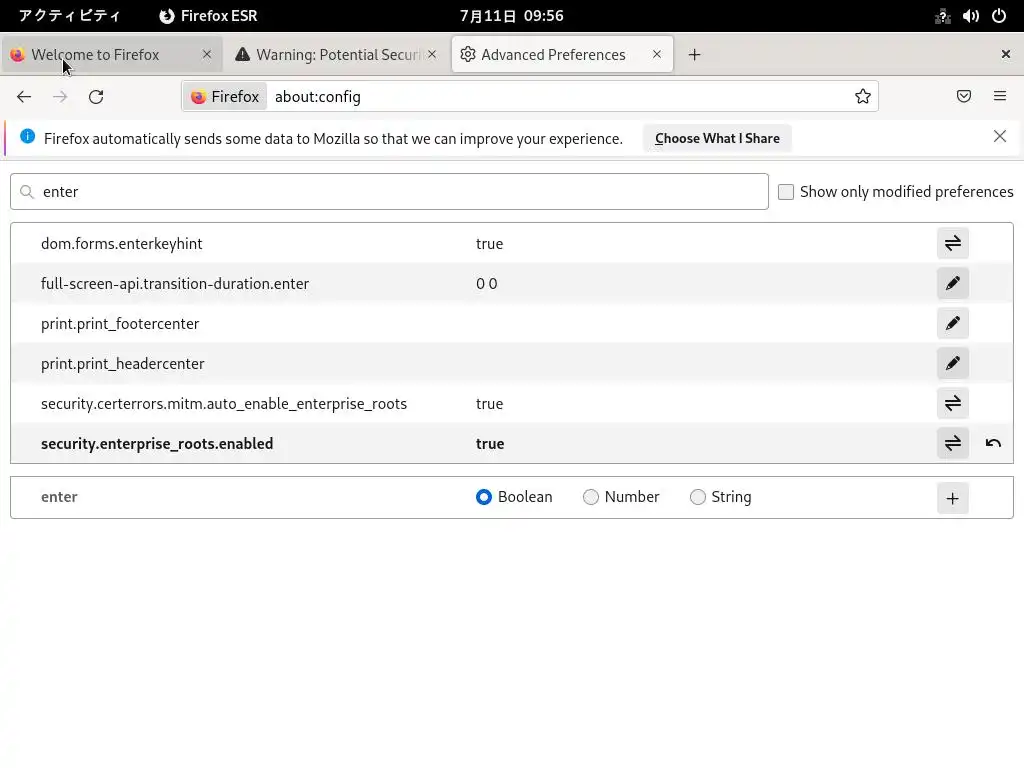Edit full-screen-api.transition-duration.enter value

click(953, 283)
